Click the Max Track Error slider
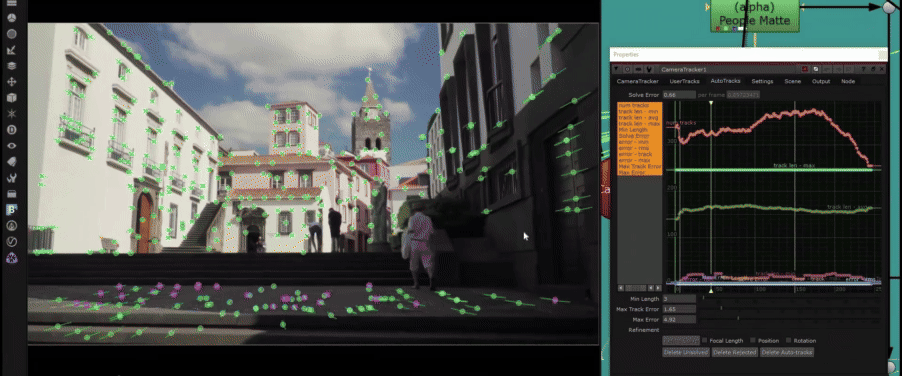 click(791, 309)
